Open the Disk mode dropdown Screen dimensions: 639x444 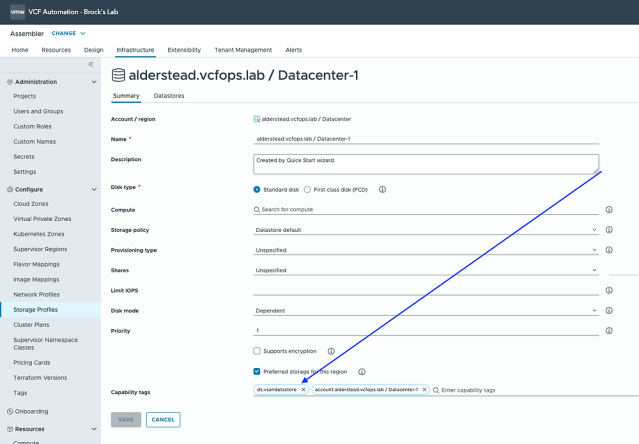[426, 310]
